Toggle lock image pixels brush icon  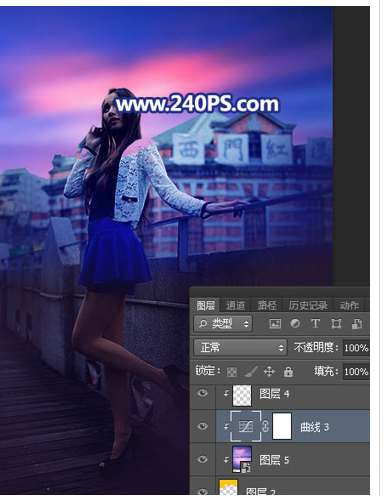[251, 371]
